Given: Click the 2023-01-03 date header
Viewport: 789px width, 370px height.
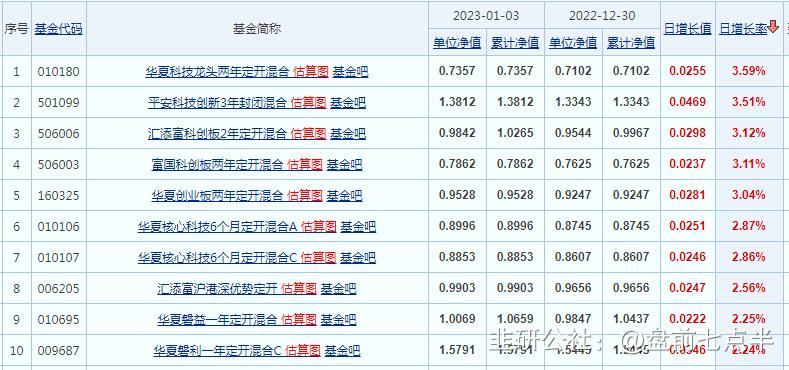Looking at the screenshot, I should pyautogui.click(x=486, y=16).
